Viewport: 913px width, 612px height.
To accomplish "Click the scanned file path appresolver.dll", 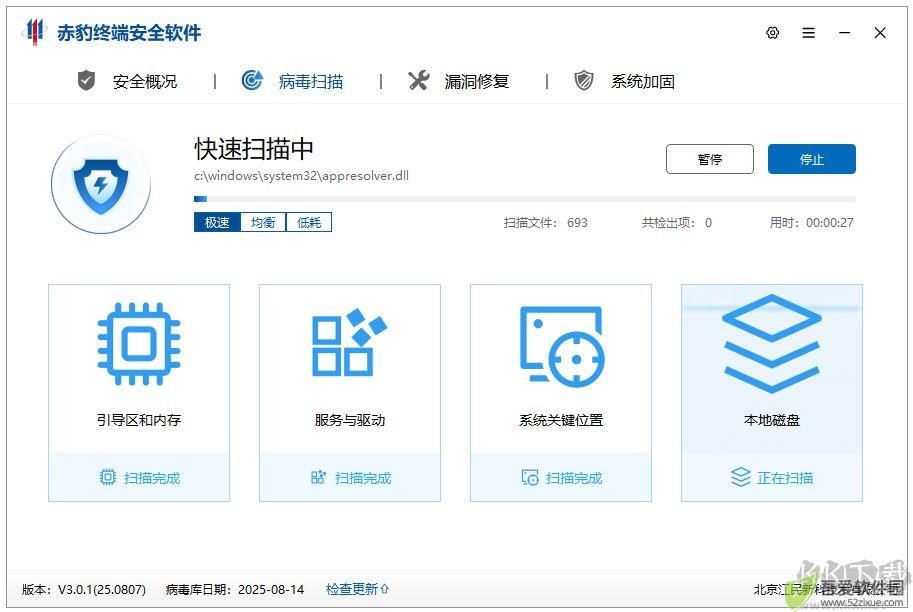I will (302, 176).
